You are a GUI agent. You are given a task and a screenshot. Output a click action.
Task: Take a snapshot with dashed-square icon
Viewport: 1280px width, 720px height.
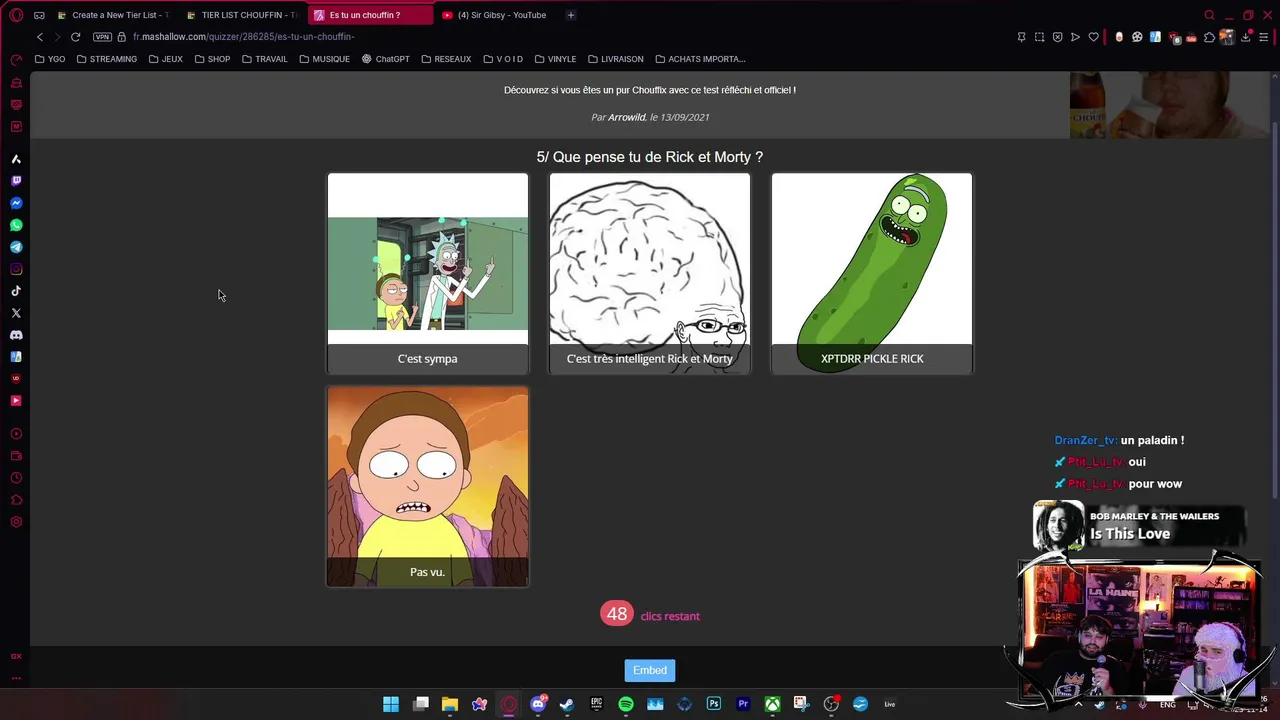(x=1039, y=37)
